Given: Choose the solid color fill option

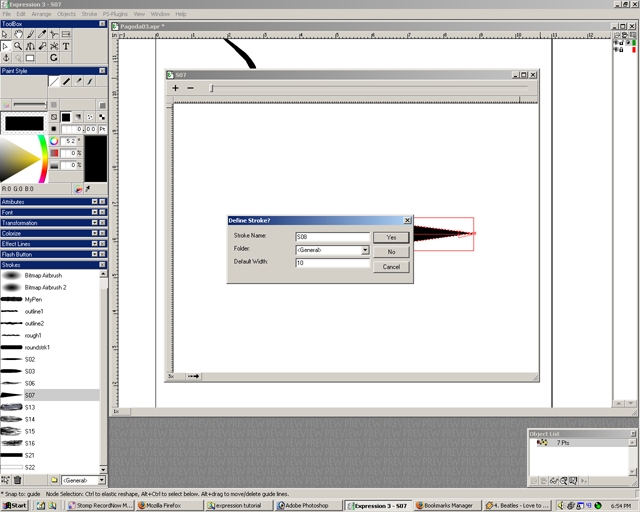Looking at the screenshot, I should click(66, 117).
